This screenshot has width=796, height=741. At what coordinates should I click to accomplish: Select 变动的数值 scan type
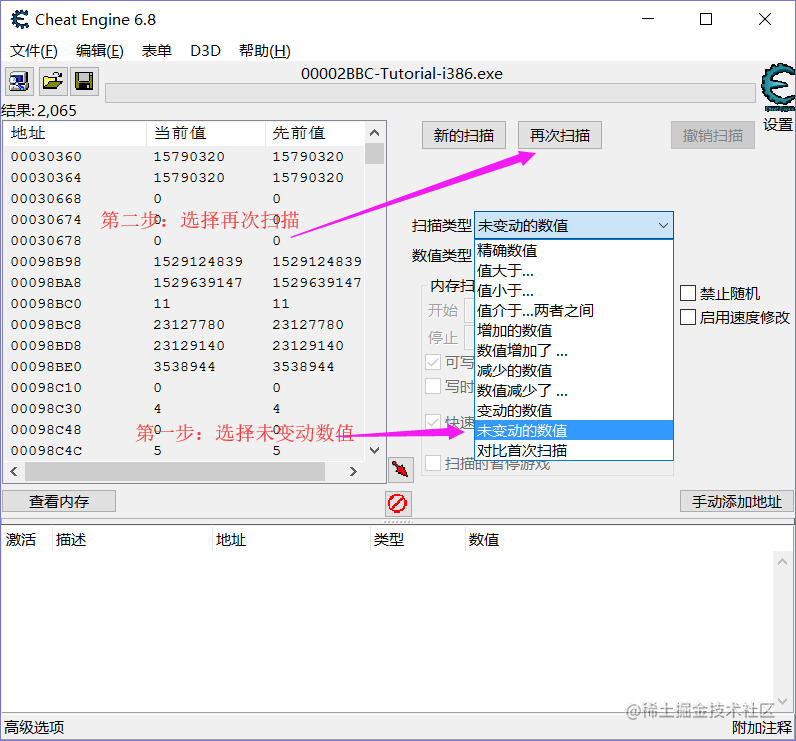coord(574,411)
